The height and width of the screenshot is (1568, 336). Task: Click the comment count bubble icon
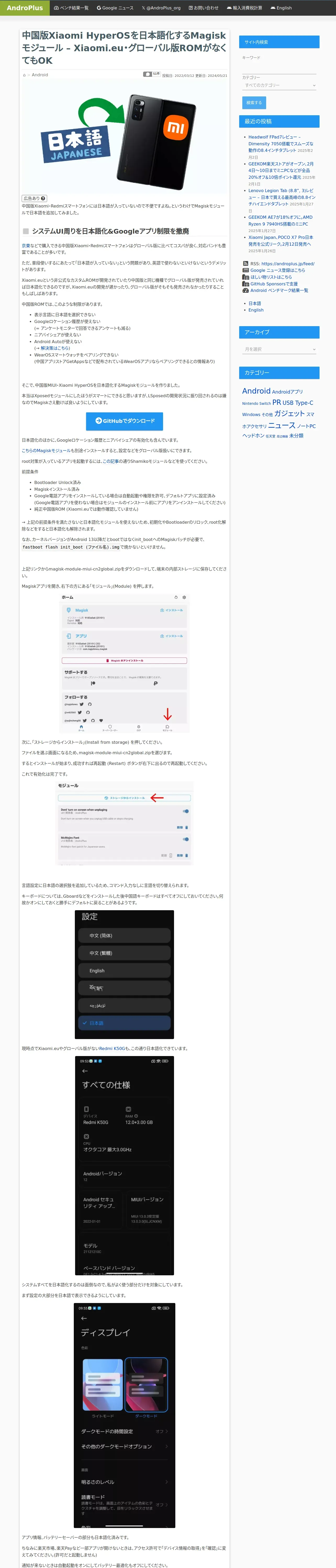pyautogui.click(x=148, y=74)
